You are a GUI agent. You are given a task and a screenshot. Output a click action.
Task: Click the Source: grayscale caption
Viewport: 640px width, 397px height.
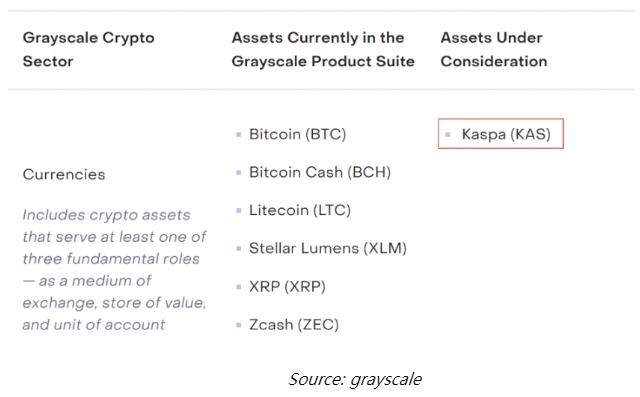click(x=355, y=379)
